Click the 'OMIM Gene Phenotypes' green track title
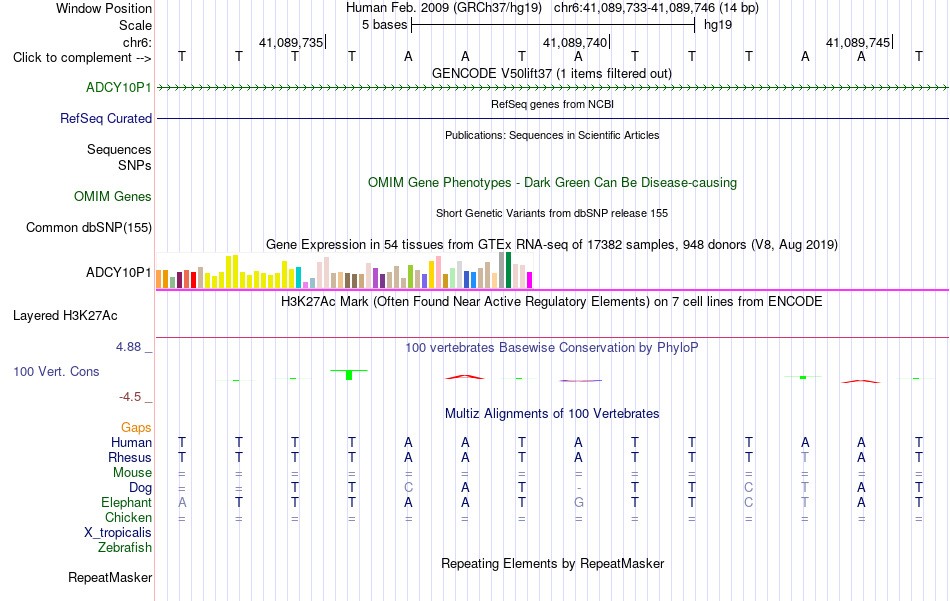The image size is (950, 601). (552, 182)
